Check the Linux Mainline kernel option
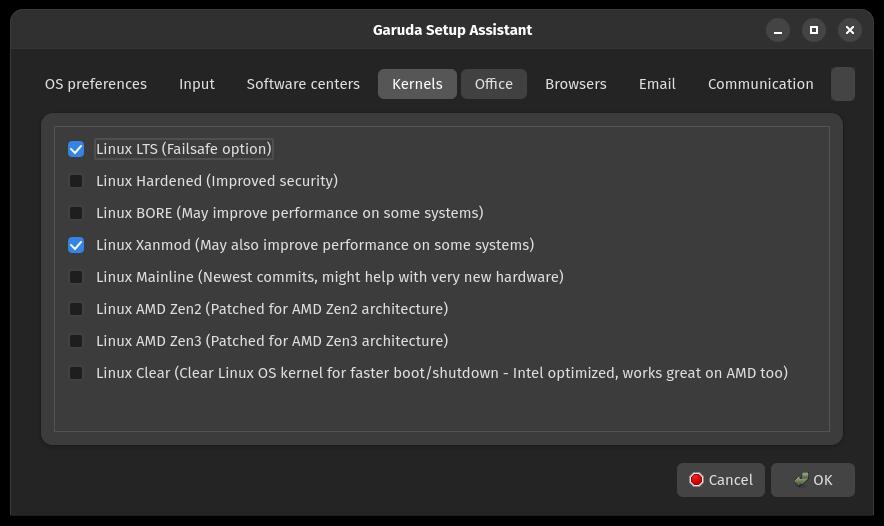This screenshot has height=526, width=884. click(76, 277)
